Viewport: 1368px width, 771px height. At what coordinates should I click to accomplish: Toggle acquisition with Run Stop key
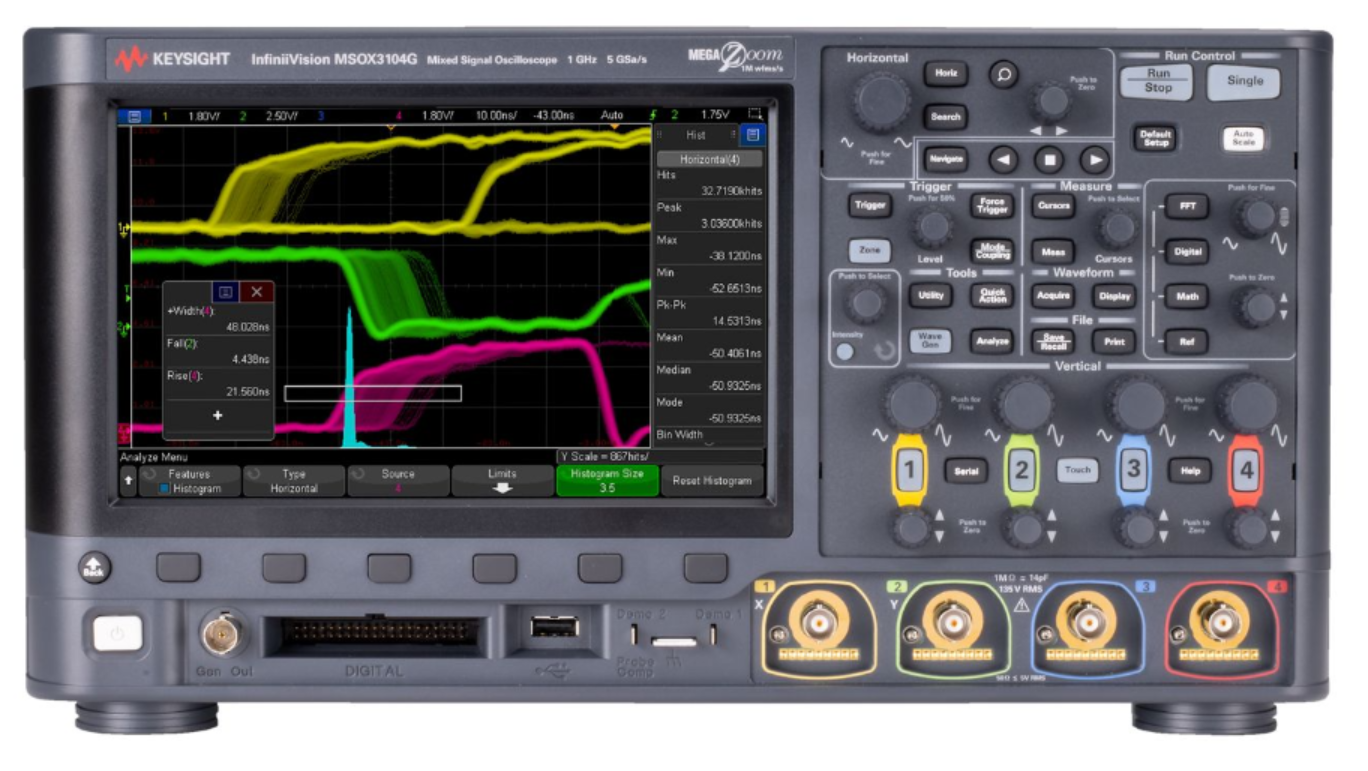pos(1158,80)
